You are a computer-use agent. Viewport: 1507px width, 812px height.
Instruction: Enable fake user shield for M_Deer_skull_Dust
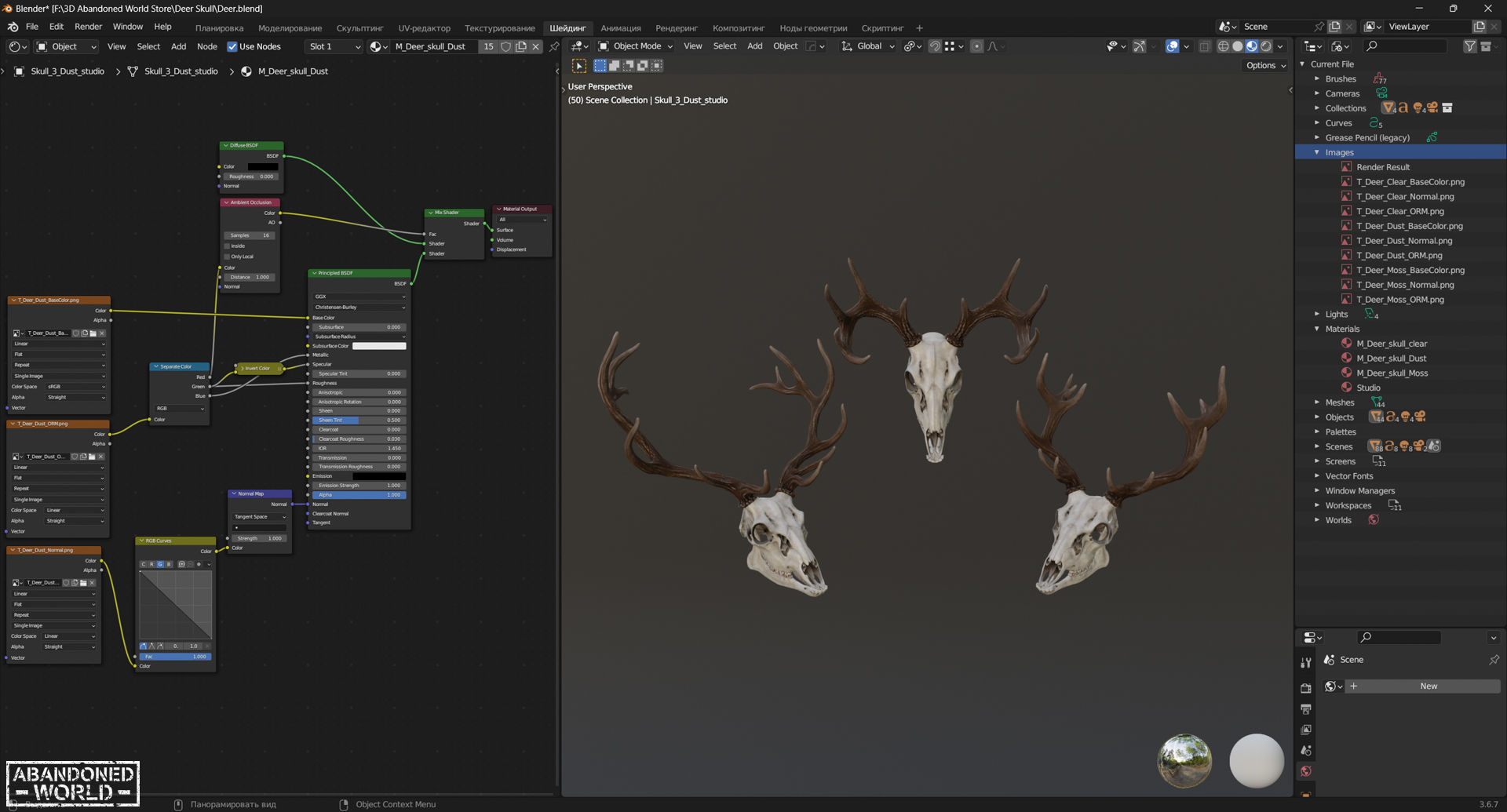[506, 46]
